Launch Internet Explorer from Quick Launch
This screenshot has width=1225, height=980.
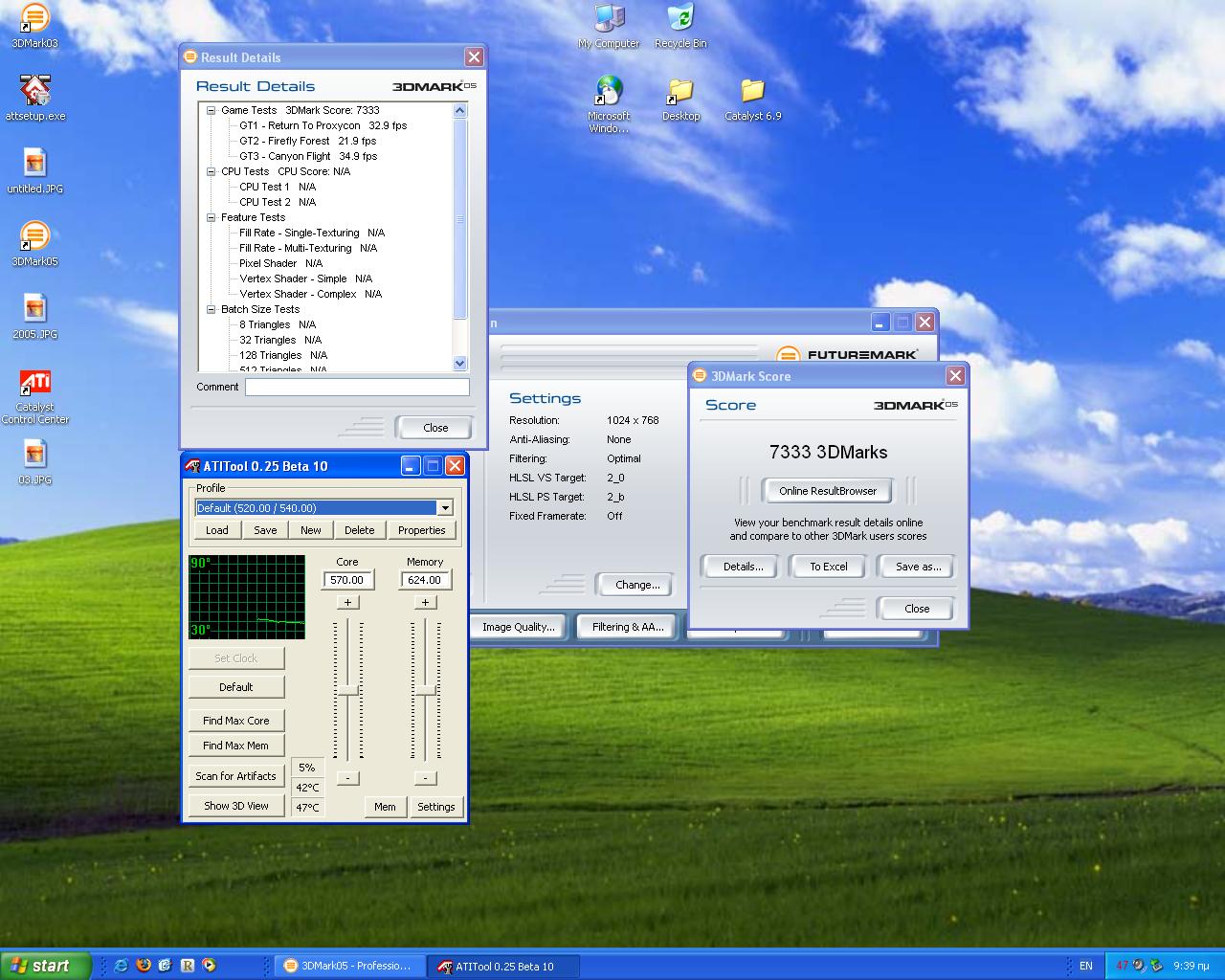click(x=121, y=966)
